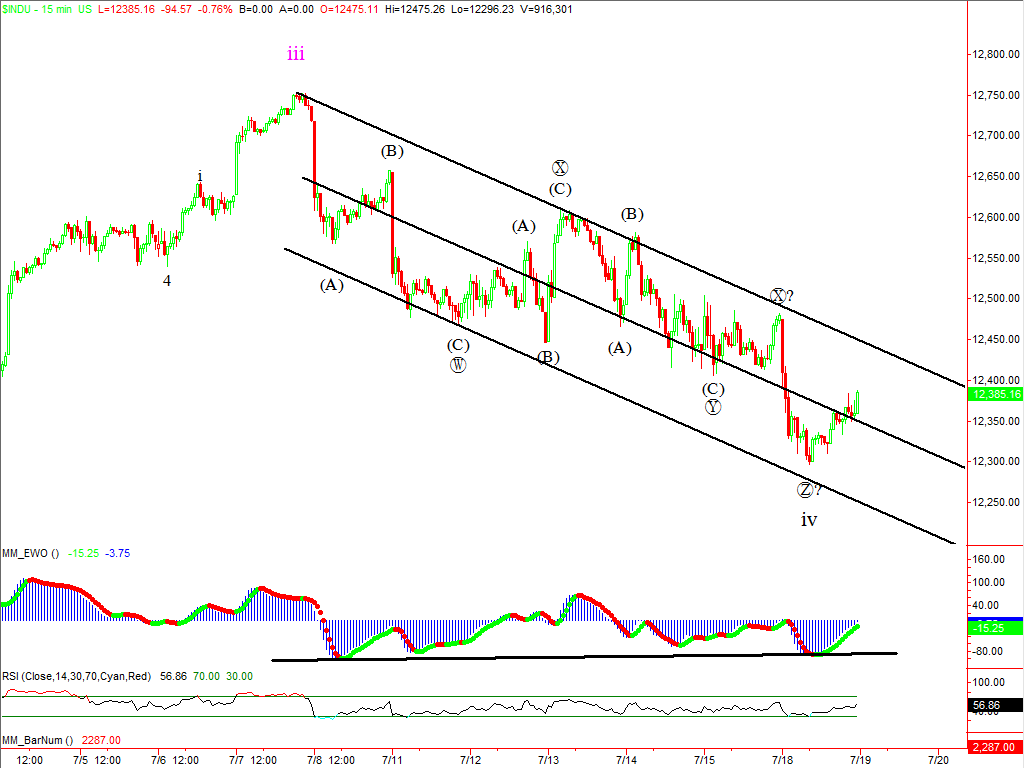Select the circled Y wave marker
This screenshot has width=1024, height=768.
pos(712,406)
